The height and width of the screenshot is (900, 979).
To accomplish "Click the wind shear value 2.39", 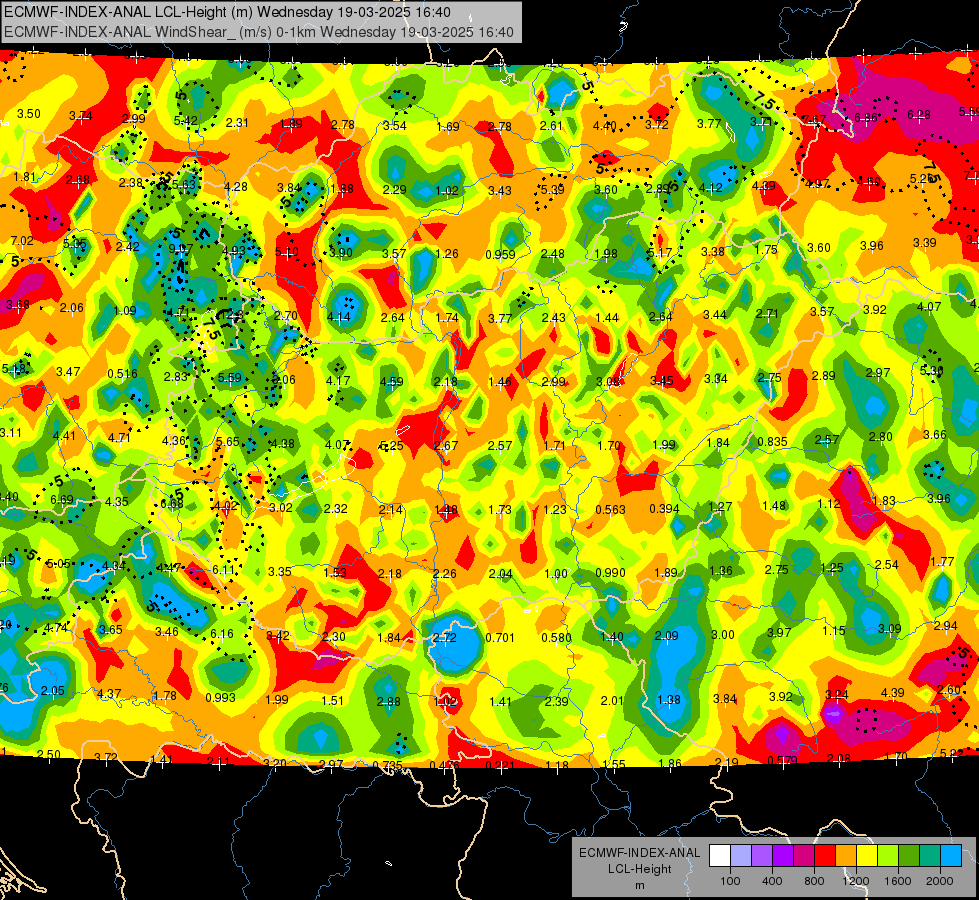I will [556, 701].
